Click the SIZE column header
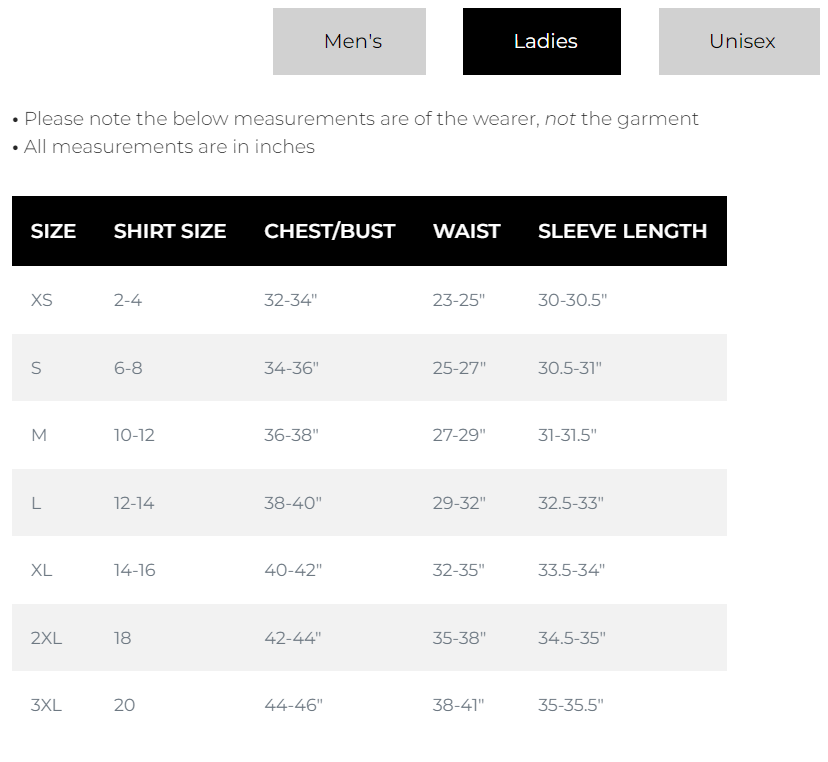 coord(53,231)
